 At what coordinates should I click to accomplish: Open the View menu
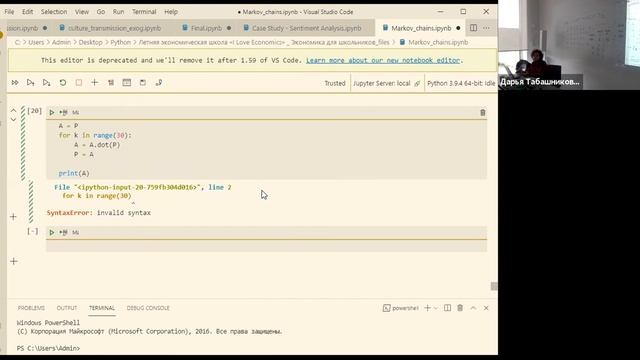(82, 12)
